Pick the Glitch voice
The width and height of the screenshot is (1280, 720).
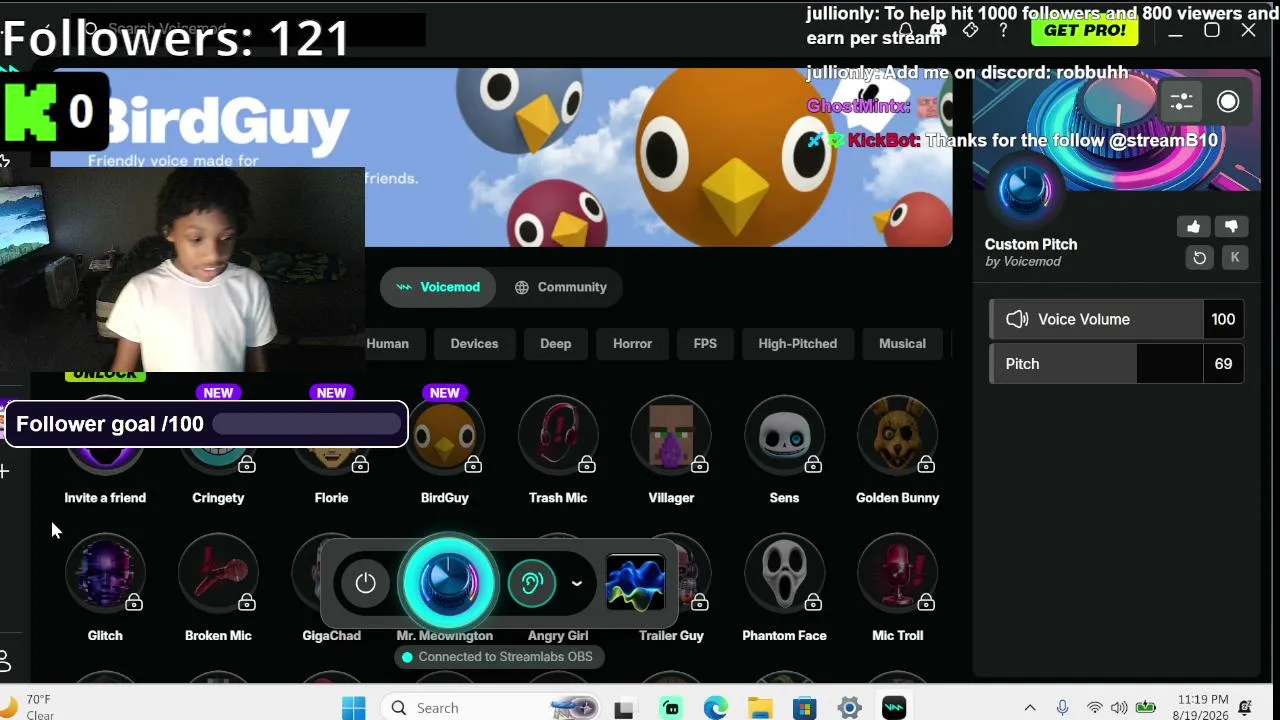coord(105,575)
